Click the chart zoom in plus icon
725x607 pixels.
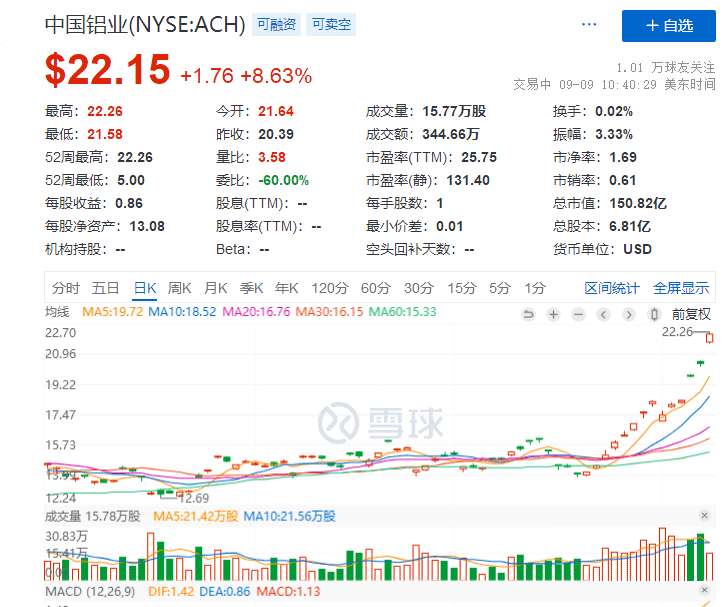[553, 315]
